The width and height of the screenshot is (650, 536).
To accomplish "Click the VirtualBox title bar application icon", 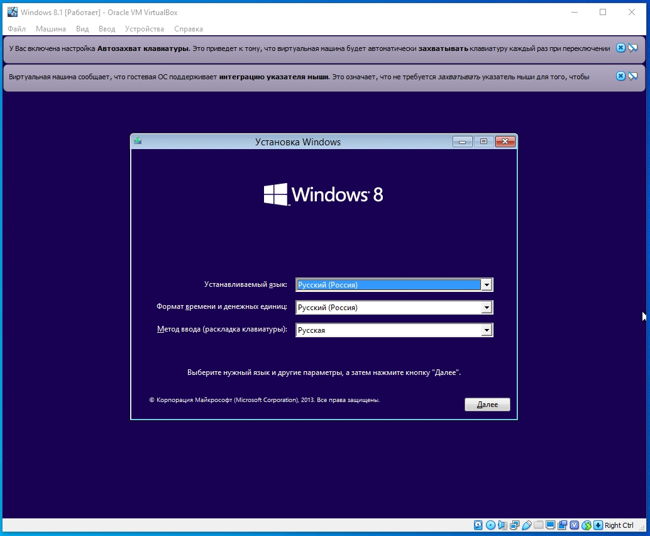I will tap(12, 12).
